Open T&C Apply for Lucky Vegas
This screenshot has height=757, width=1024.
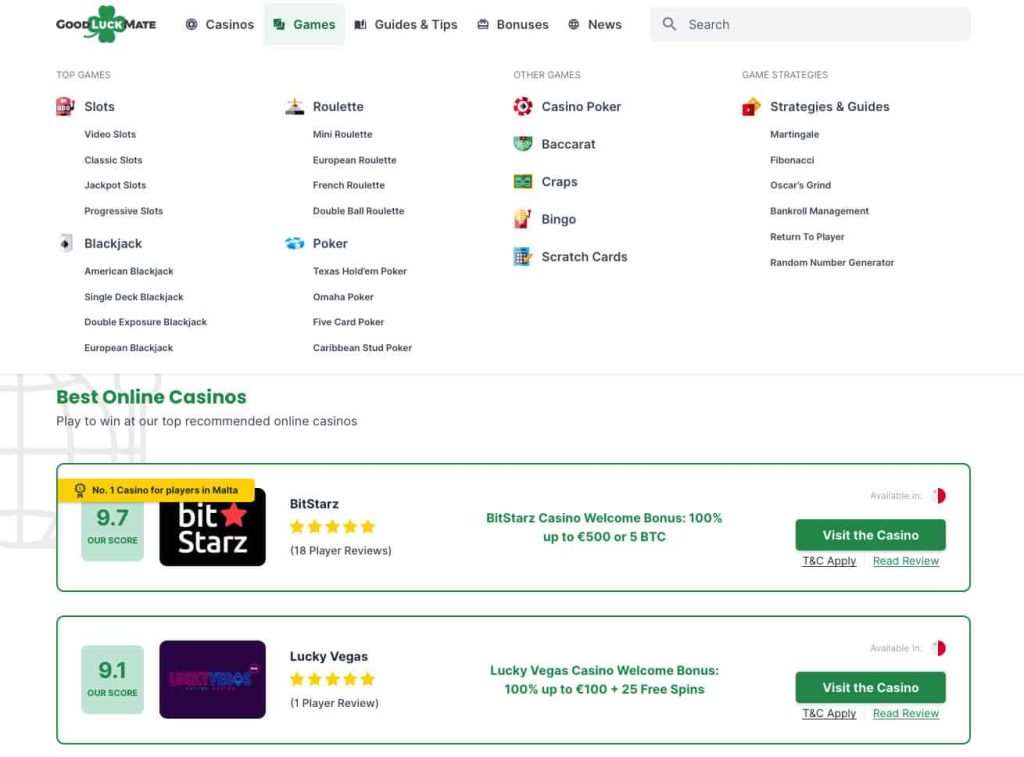[829, 713]
